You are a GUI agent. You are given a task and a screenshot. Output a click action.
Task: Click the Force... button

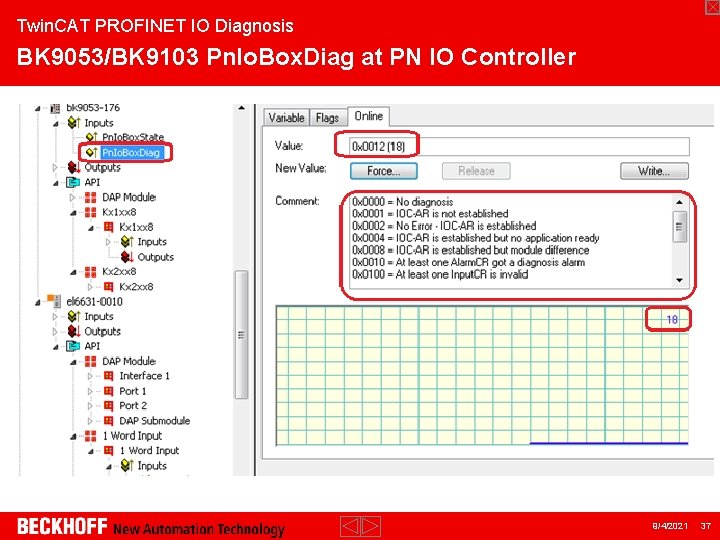coord(383,171)
